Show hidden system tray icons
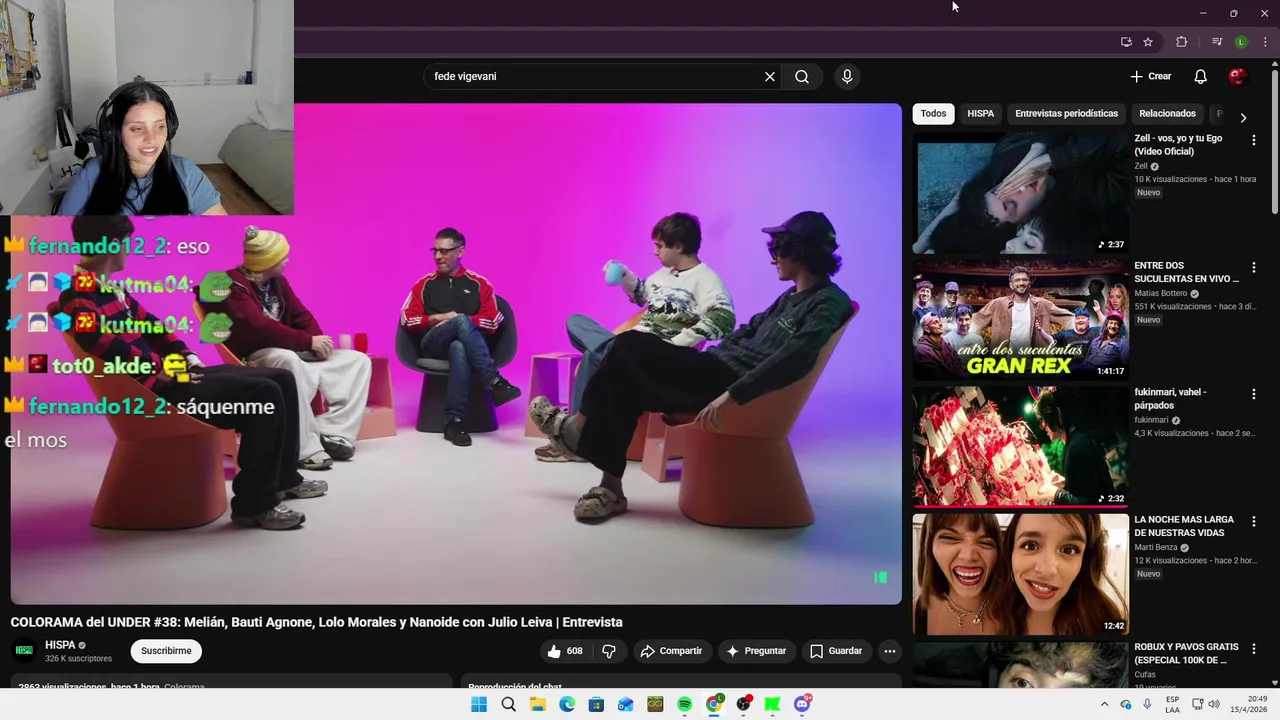 [x=1104, y=704]
